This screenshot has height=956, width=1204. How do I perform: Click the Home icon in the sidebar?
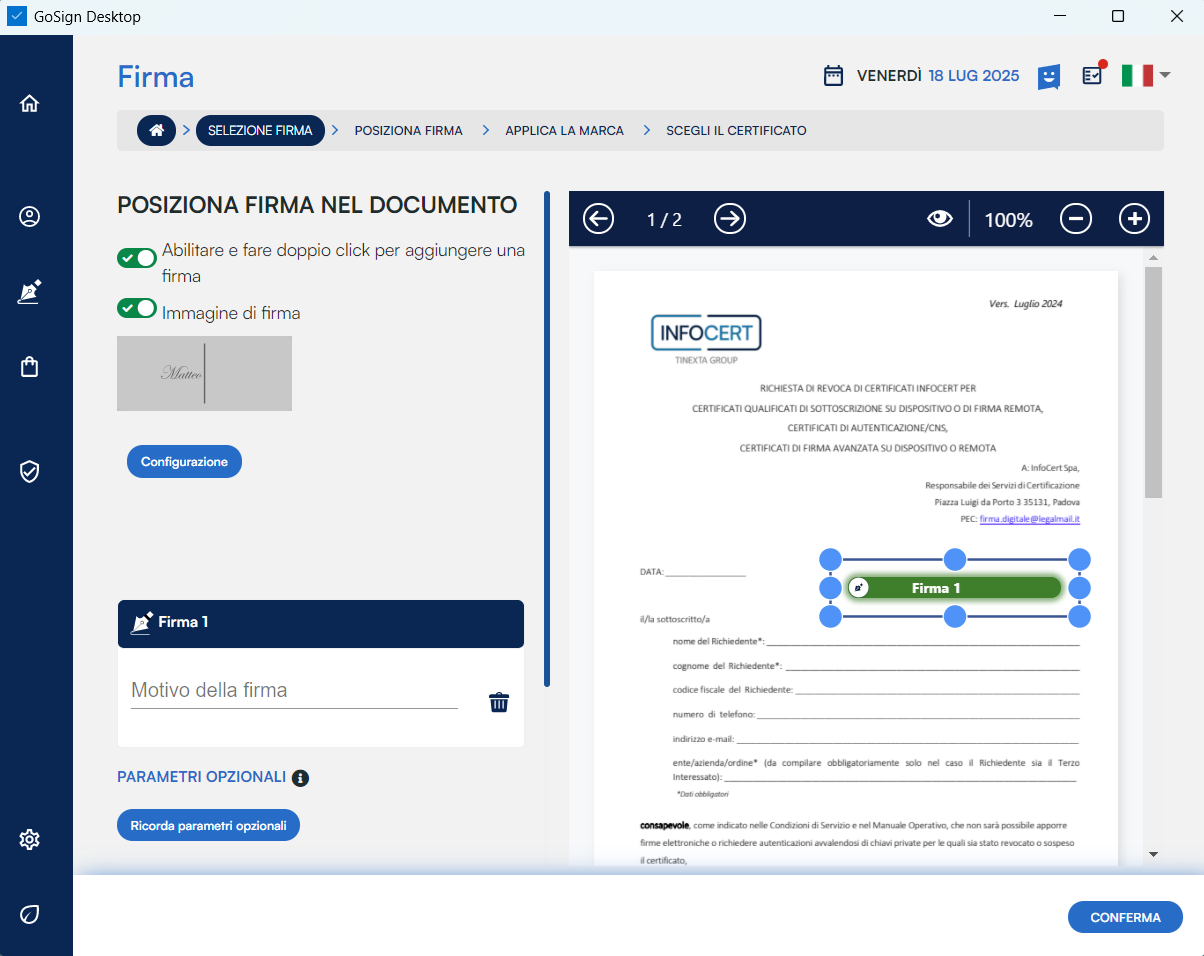(x=30, y=103)
